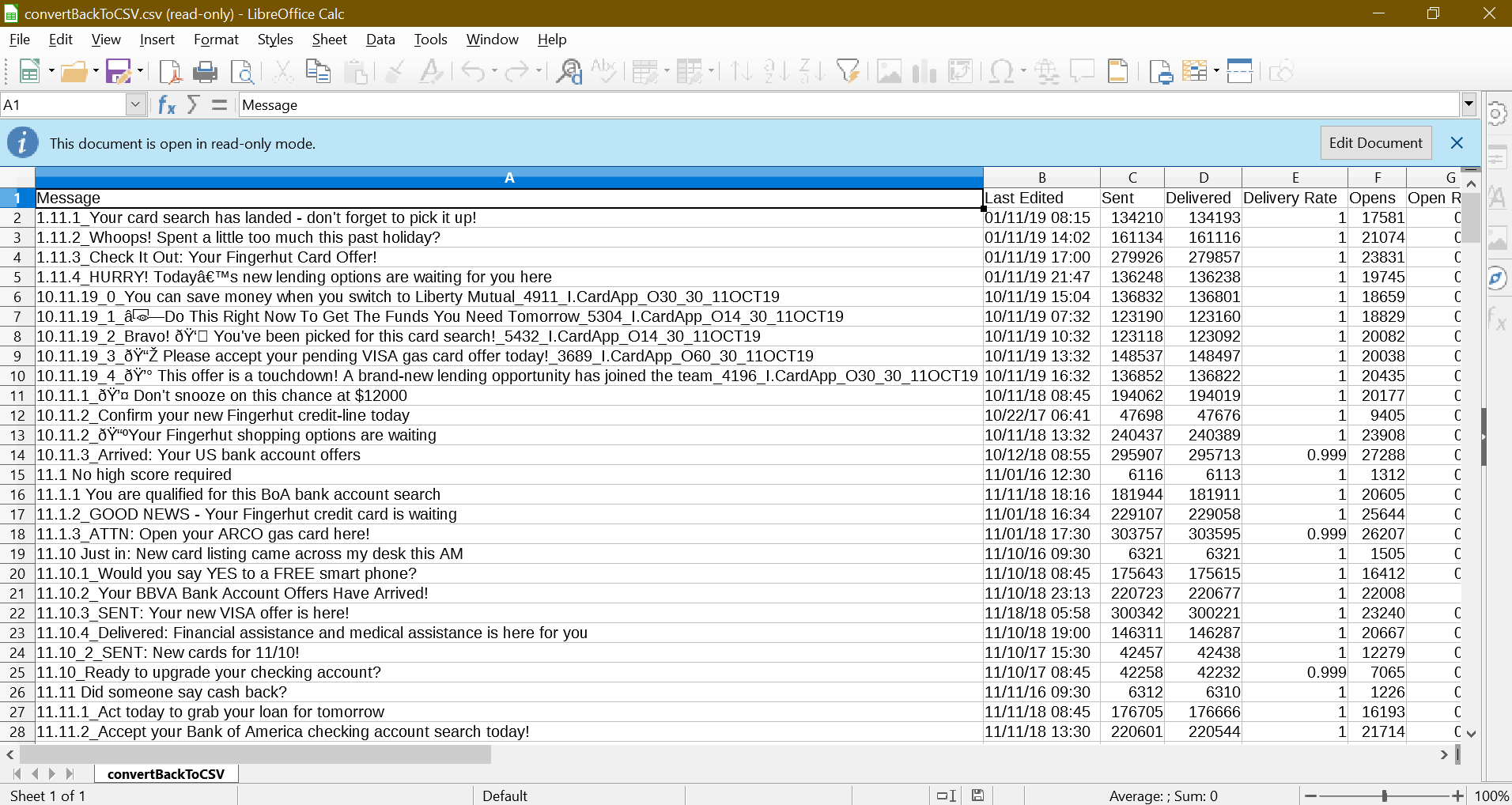The height and width of the screenshot is (805, 1512).
Task: Click the formula input line
Action: click(x=848, y=105)
